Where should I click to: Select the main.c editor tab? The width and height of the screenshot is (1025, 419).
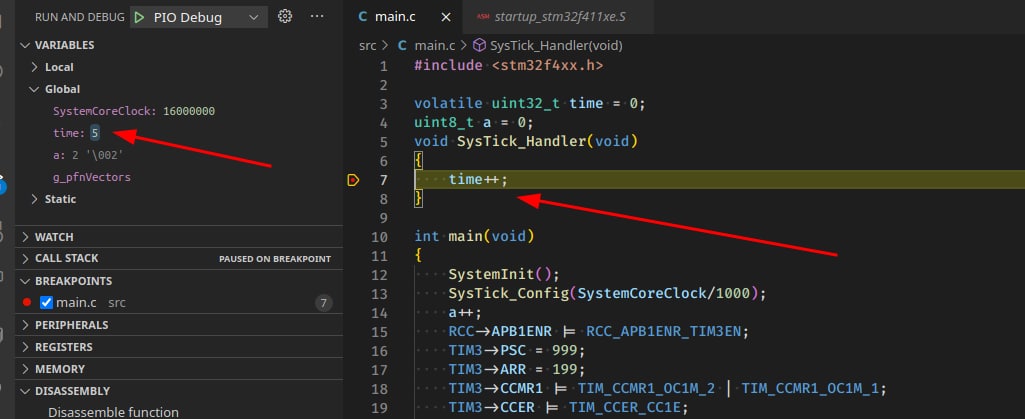click(x=397, y=18)
